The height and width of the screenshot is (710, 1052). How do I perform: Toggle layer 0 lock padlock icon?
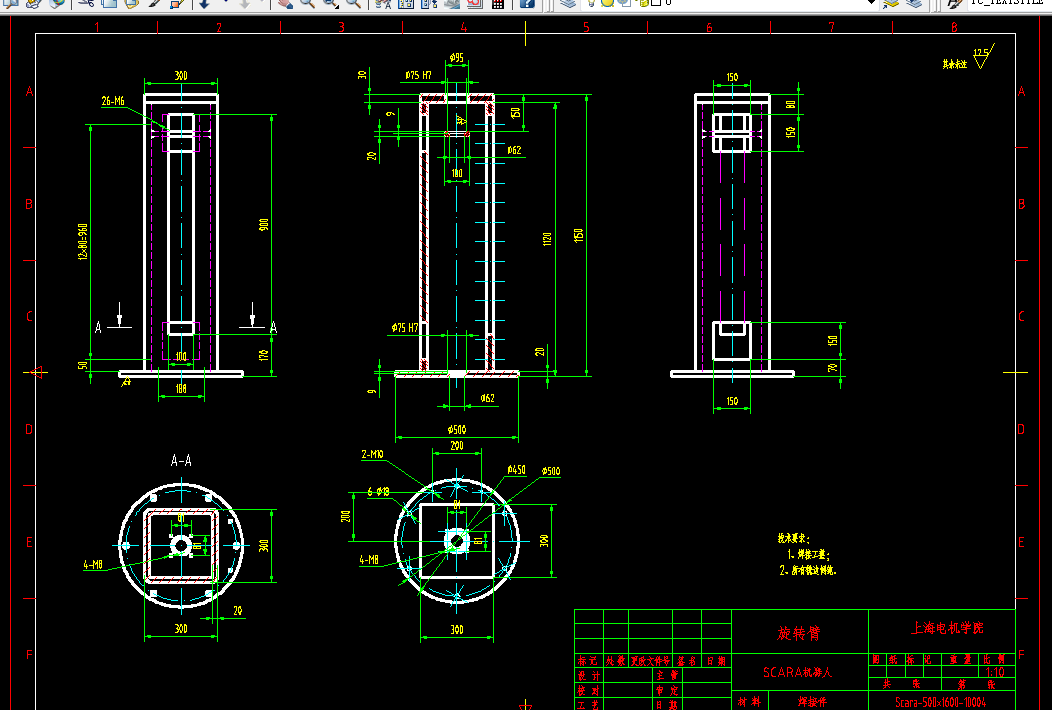point(643,3)
